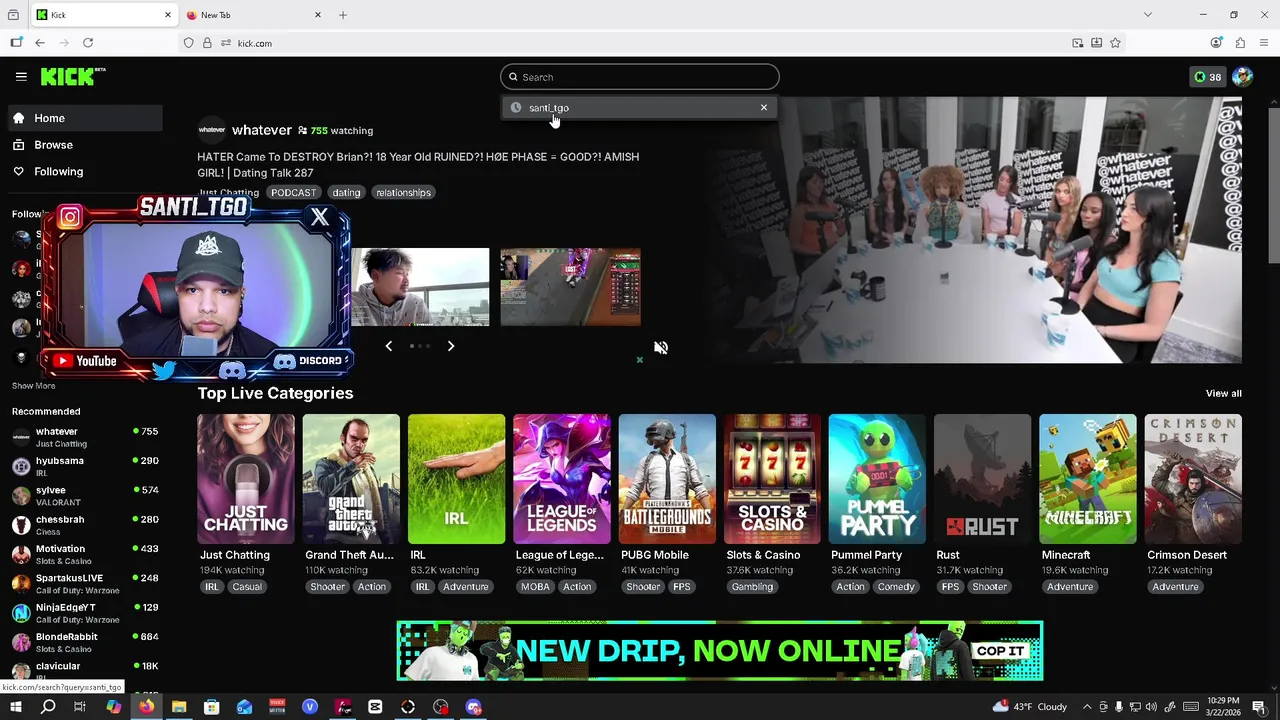Select the relationships tag

(x=403, y=193)
